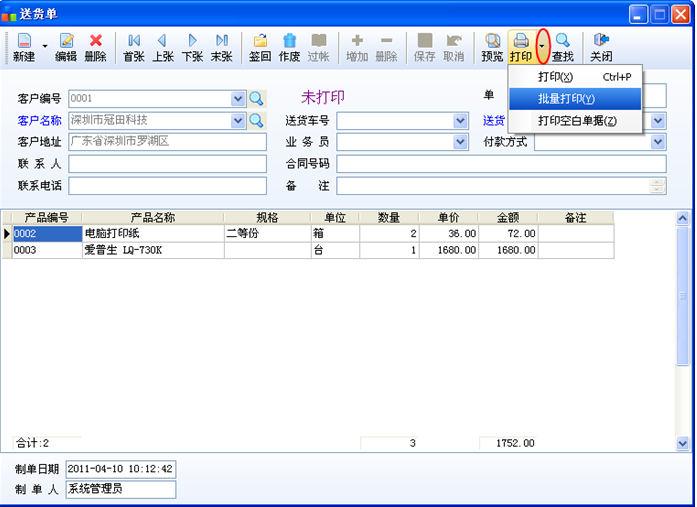Screen dimensions: 697x507
Task: Click the vertical scrollbar thumb
Action: tap(682, 296)
